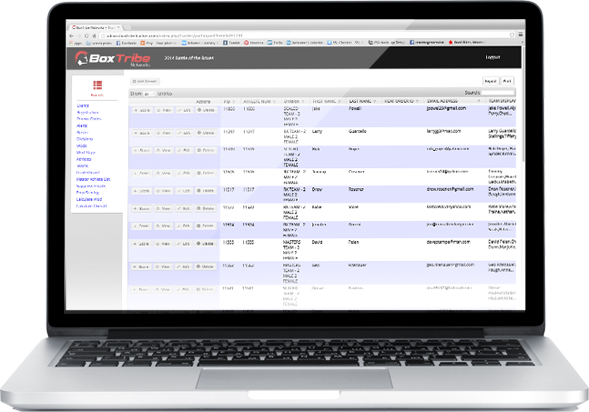Open the Facebook bookmark
This screenshot has height=412, width=589.
[126, 43]
